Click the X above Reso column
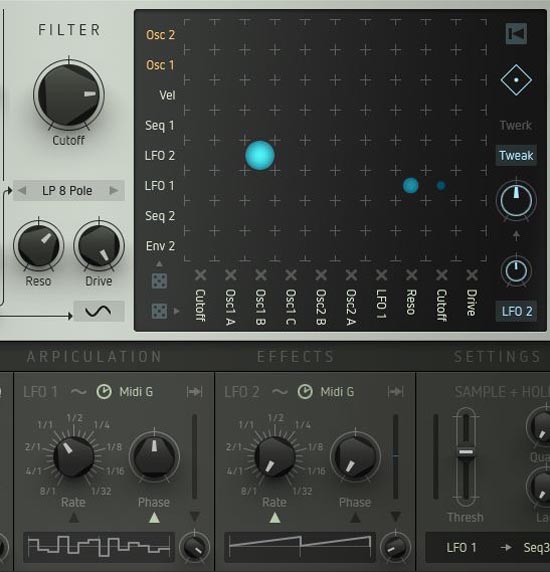The width and height of the screenshot is (550, 572). click(411, 275)
